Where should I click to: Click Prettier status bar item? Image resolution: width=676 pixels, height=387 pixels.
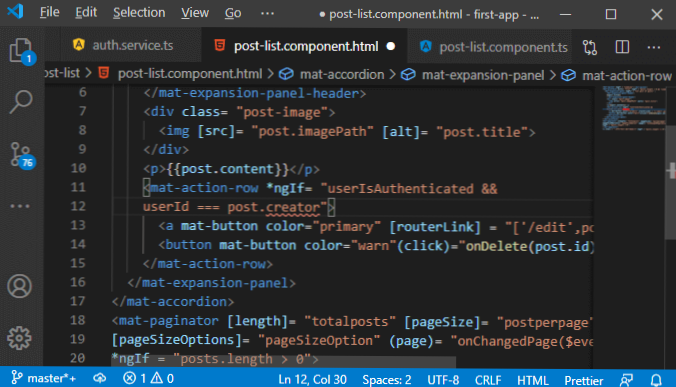coord(583,380)
